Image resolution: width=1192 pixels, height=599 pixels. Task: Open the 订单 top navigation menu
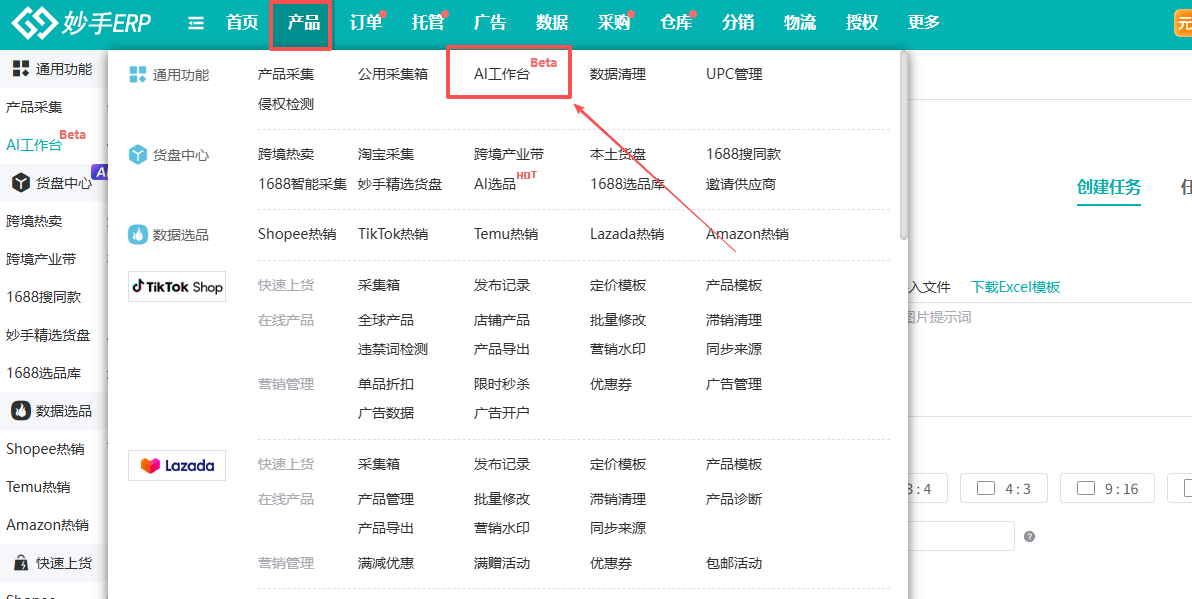coord(366,23)
